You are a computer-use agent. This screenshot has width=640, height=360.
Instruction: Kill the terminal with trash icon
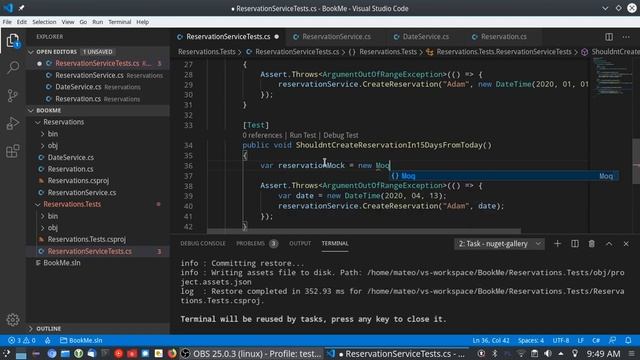point(591,244)
